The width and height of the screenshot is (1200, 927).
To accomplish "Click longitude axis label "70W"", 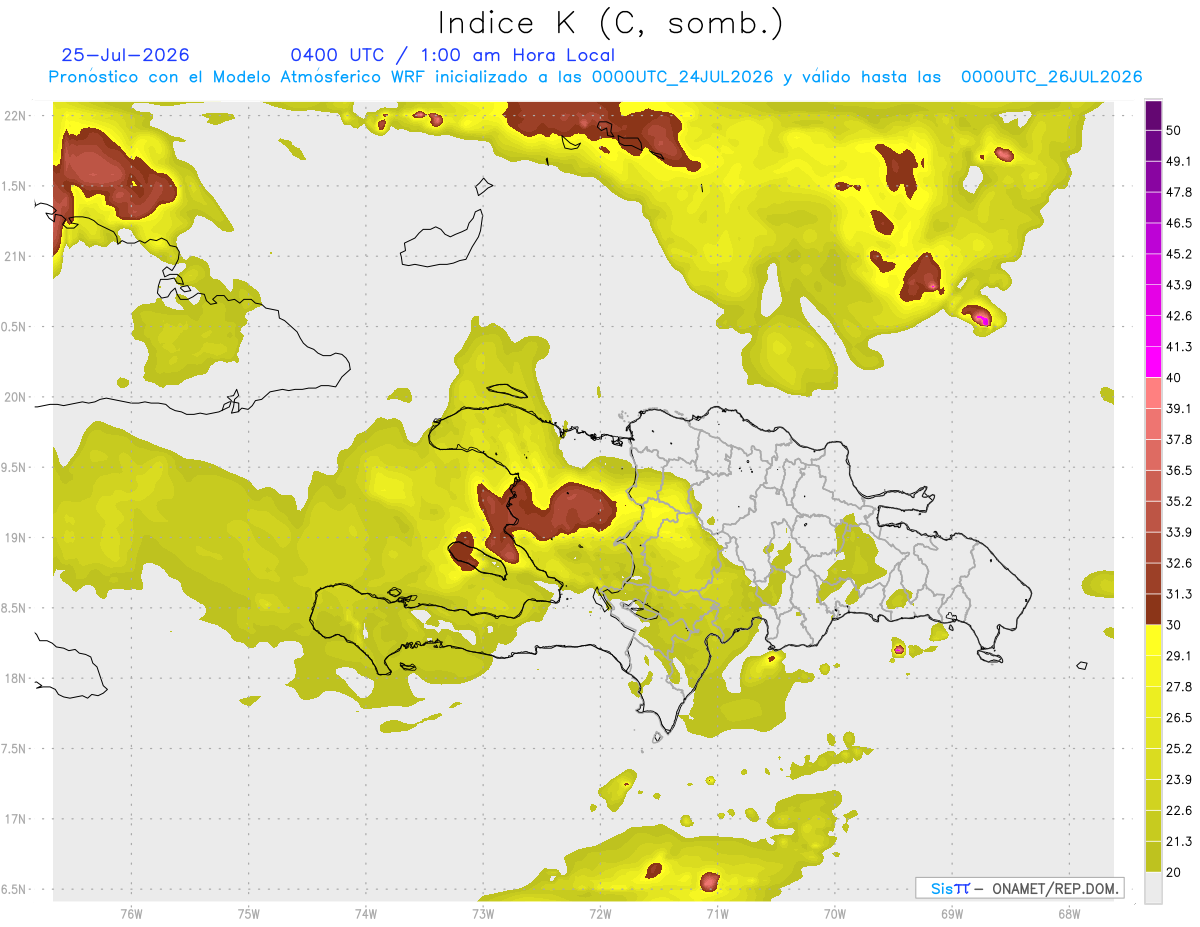I will coord(834,914).
